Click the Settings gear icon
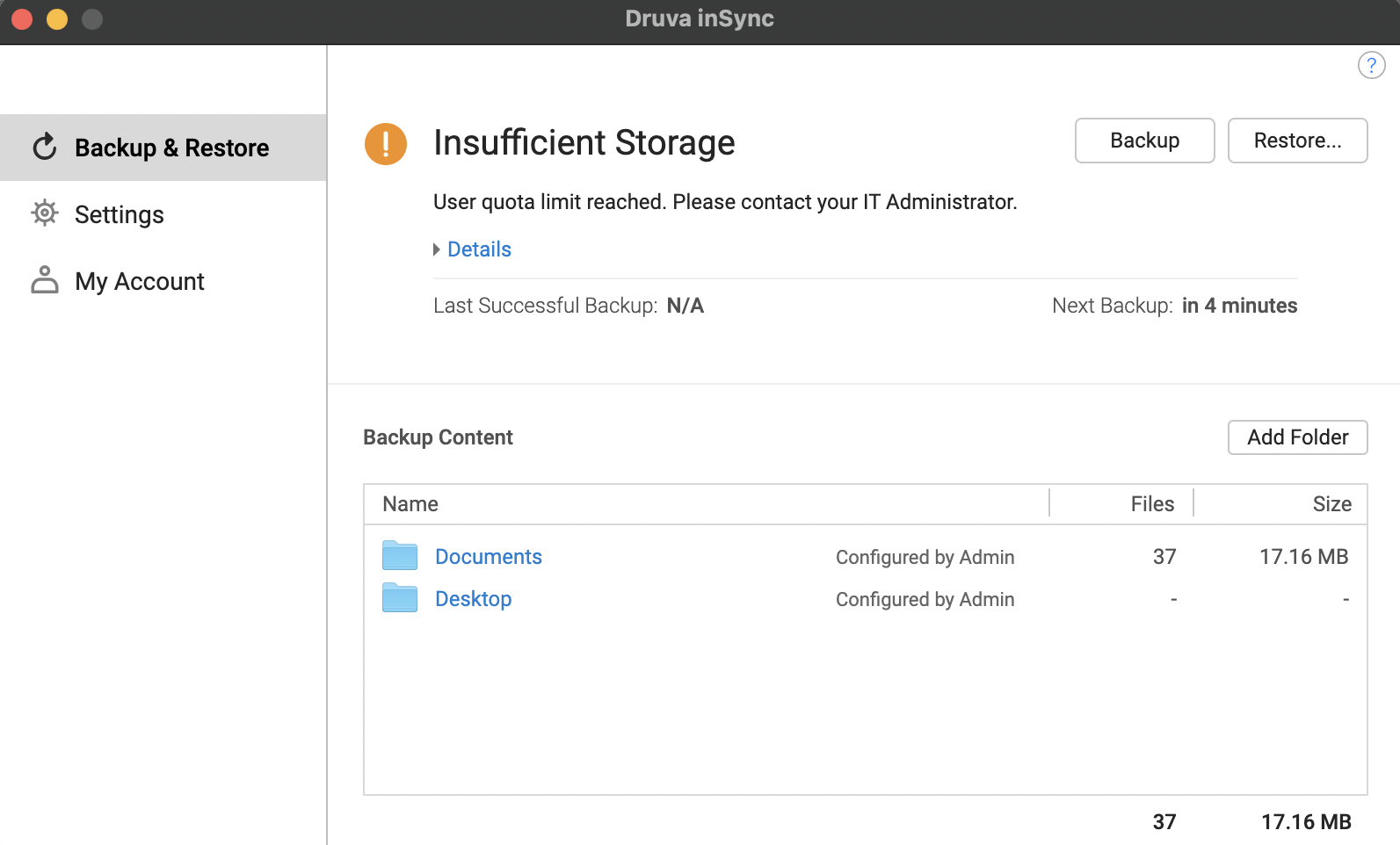The height and width of the screenshot is (845, 1400). [x=45, y=213]
